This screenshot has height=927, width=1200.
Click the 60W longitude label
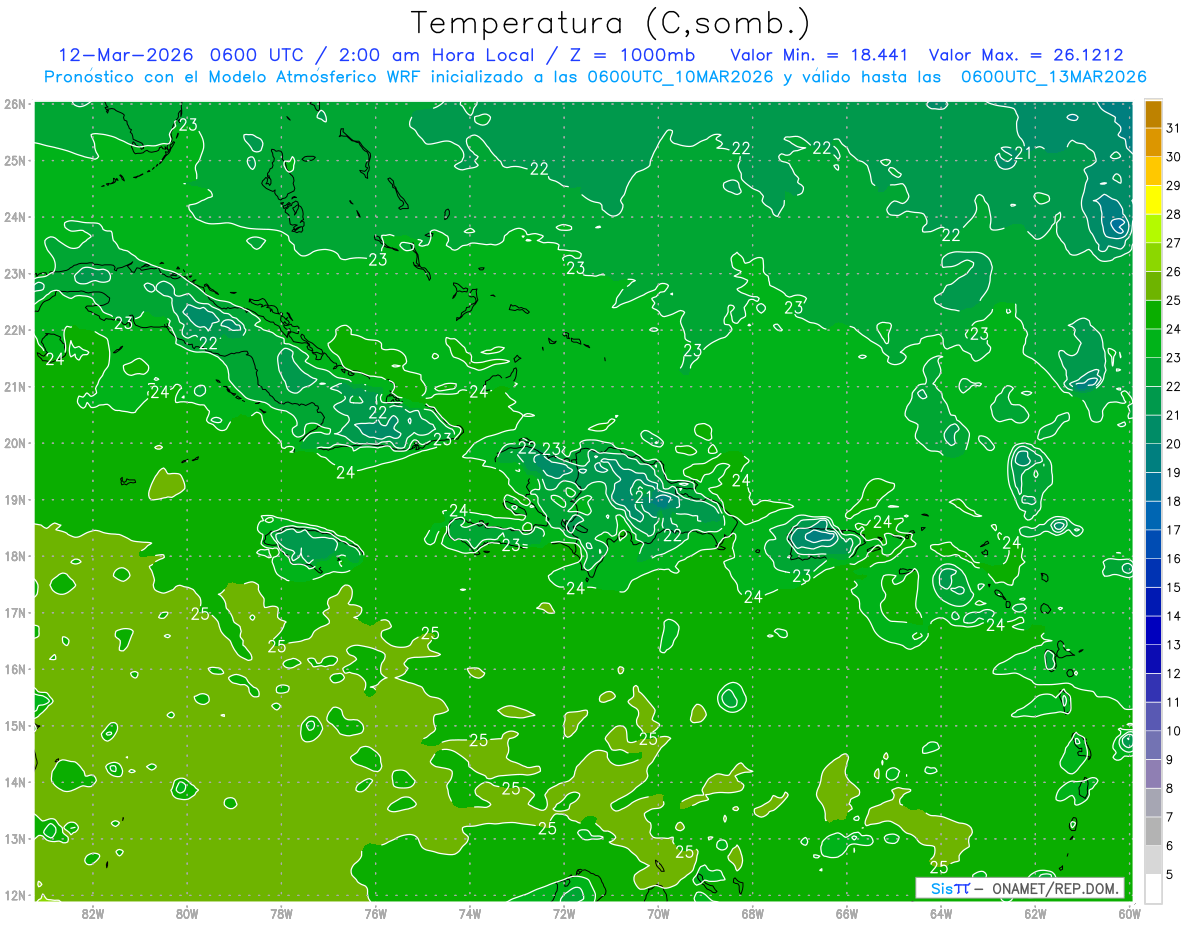[x=1129, y=913]
